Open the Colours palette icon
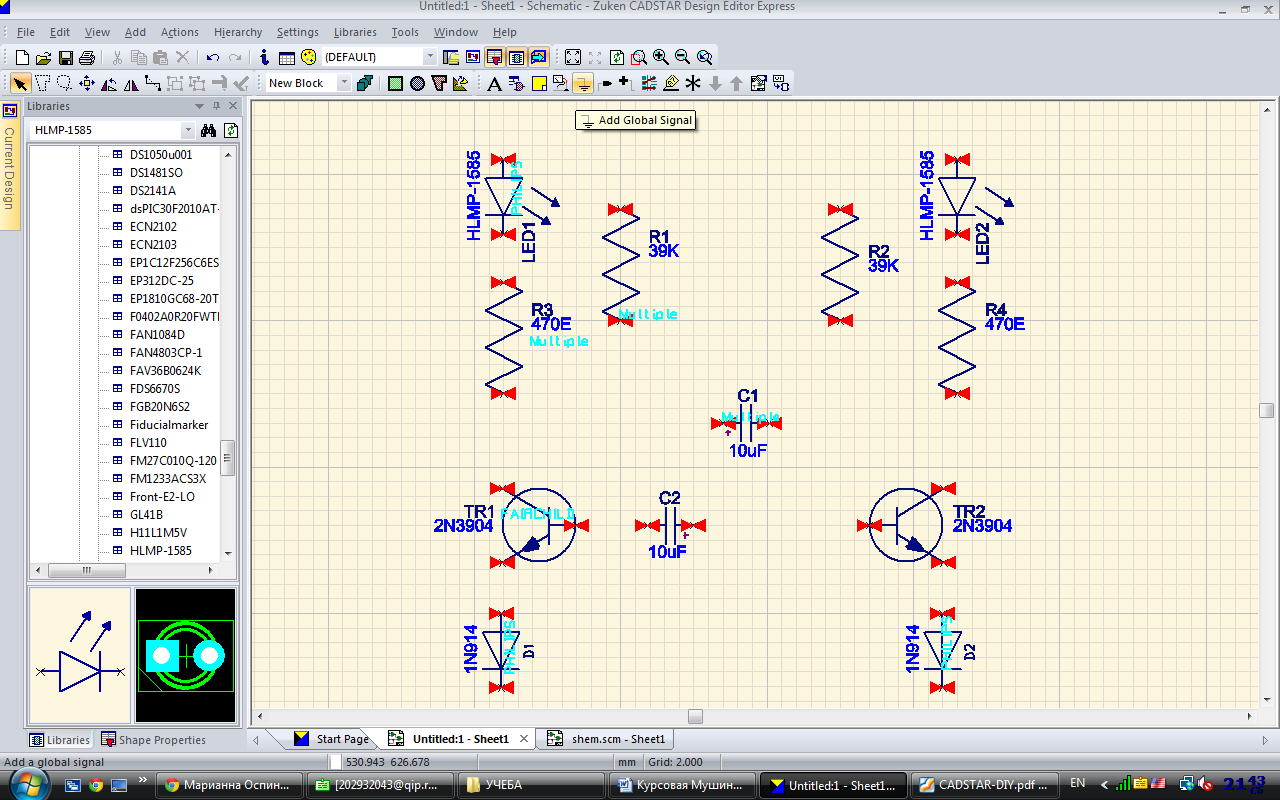Viewport: 1280px width, 800px height. click(308, 58)
